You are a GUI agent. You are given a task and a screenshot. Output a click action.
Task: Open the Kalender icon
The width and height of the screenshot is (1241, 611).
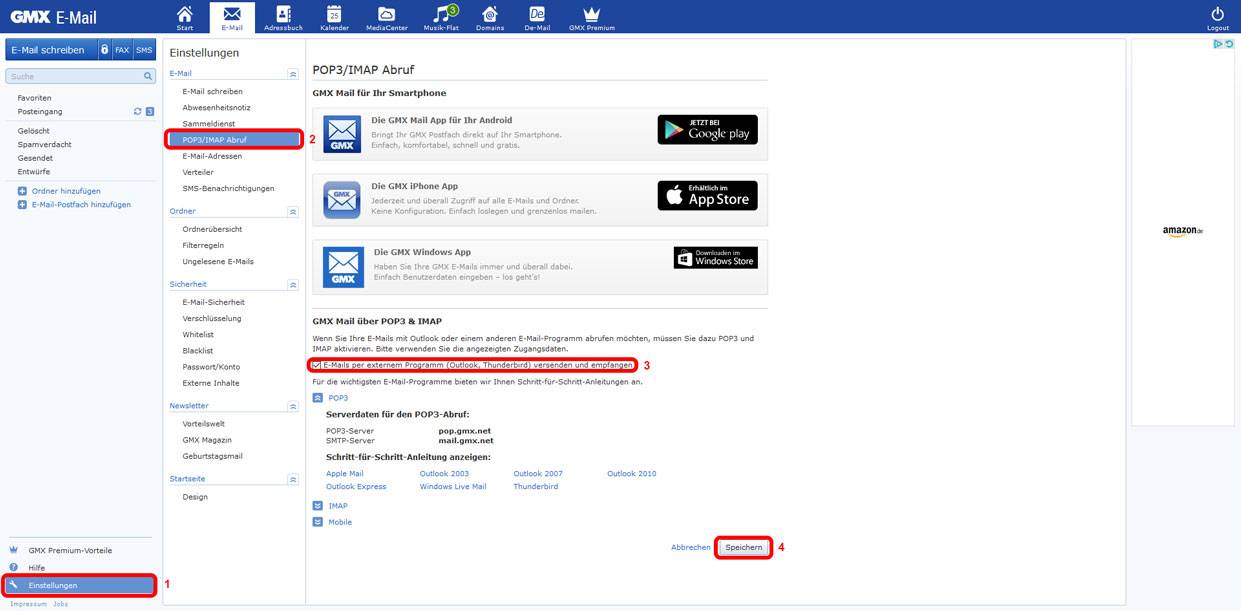(x=334, y=14)
